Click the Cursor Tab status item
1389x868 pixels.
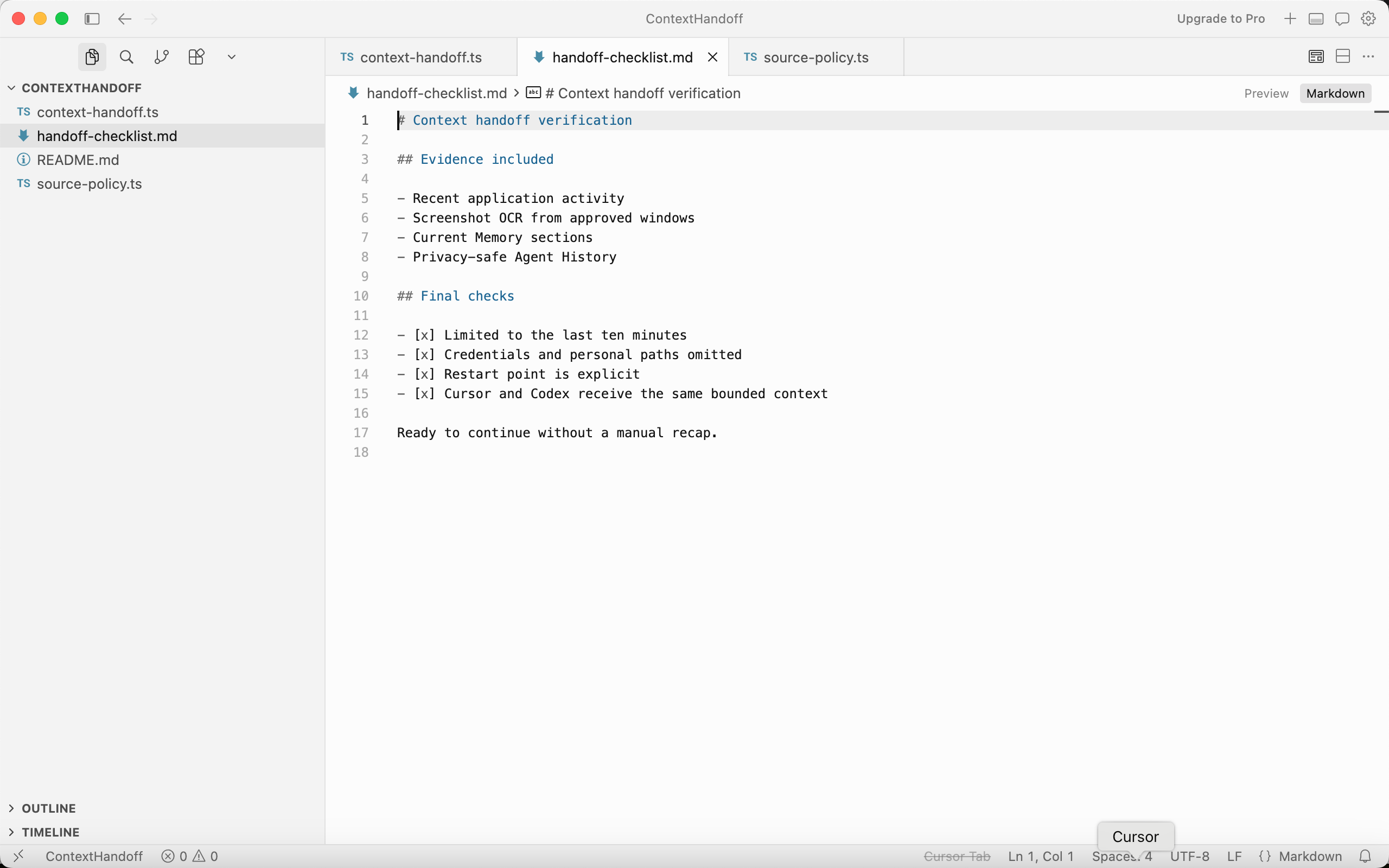click(957, 856)
